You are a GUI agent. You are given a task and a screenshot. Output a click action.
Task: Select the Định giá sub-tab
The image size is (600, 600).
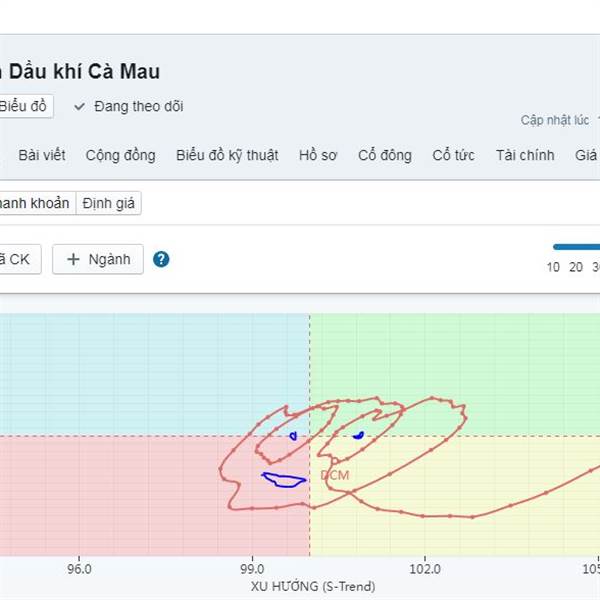click(109, 203)
